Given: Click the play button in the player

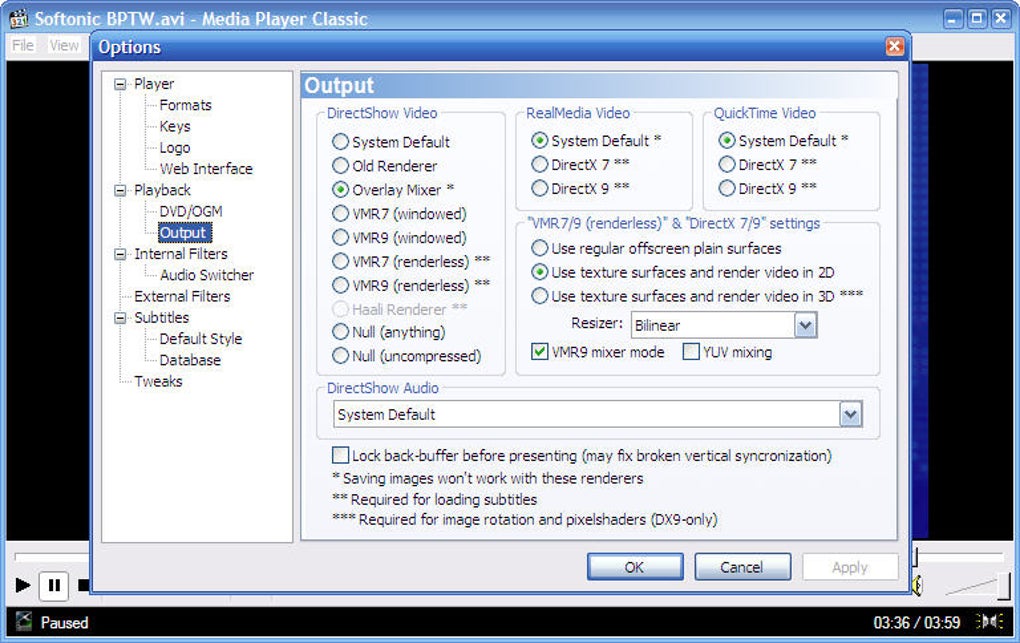Looking at the screenshot, I should [22, 585].
